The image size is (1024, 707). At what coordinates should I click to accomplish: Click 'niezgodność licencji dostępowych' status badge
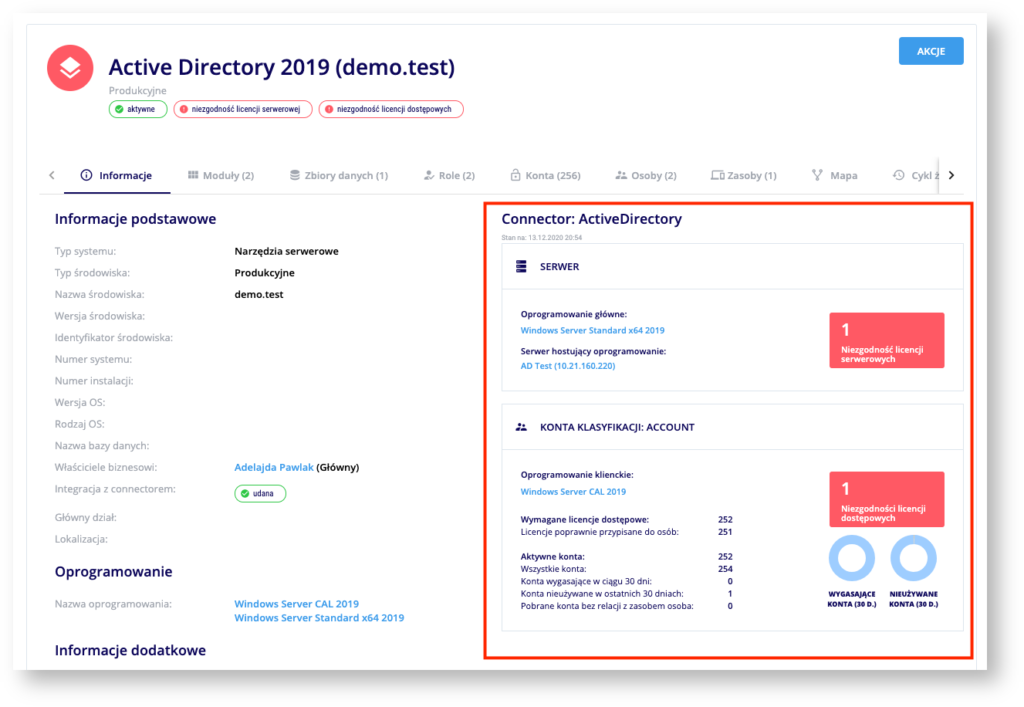pos(391,109)
